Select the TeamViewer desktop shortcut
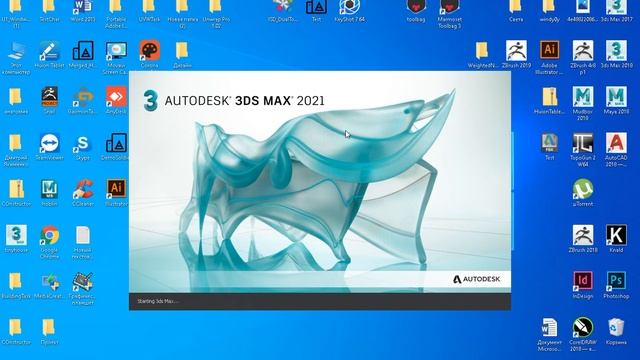This screenshot has height=360, width=640. pyautogui.click(x=49, y=147)
